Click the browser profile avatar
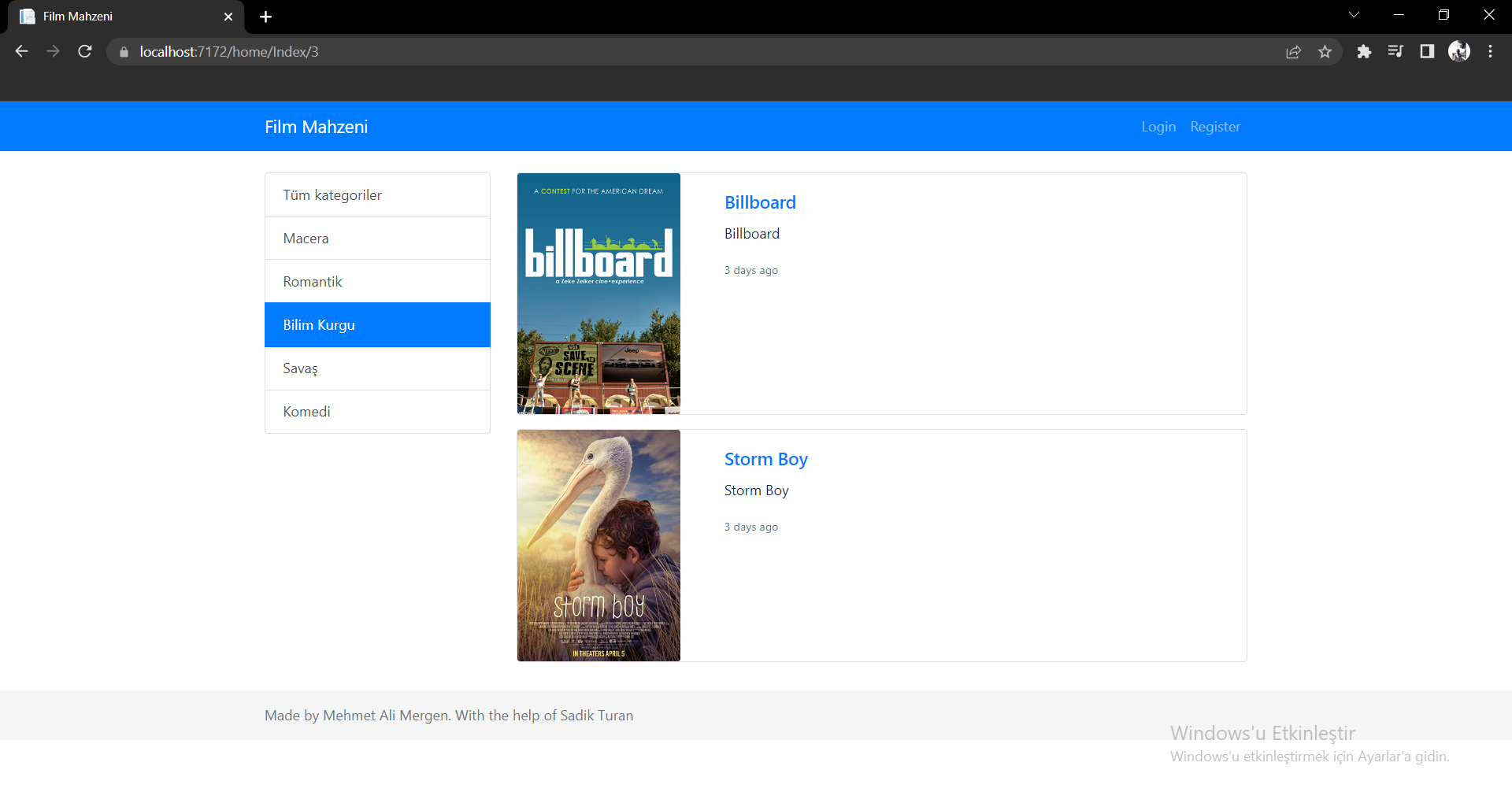The width and height of the screenshot is (1512, 803). point(1459,51)
